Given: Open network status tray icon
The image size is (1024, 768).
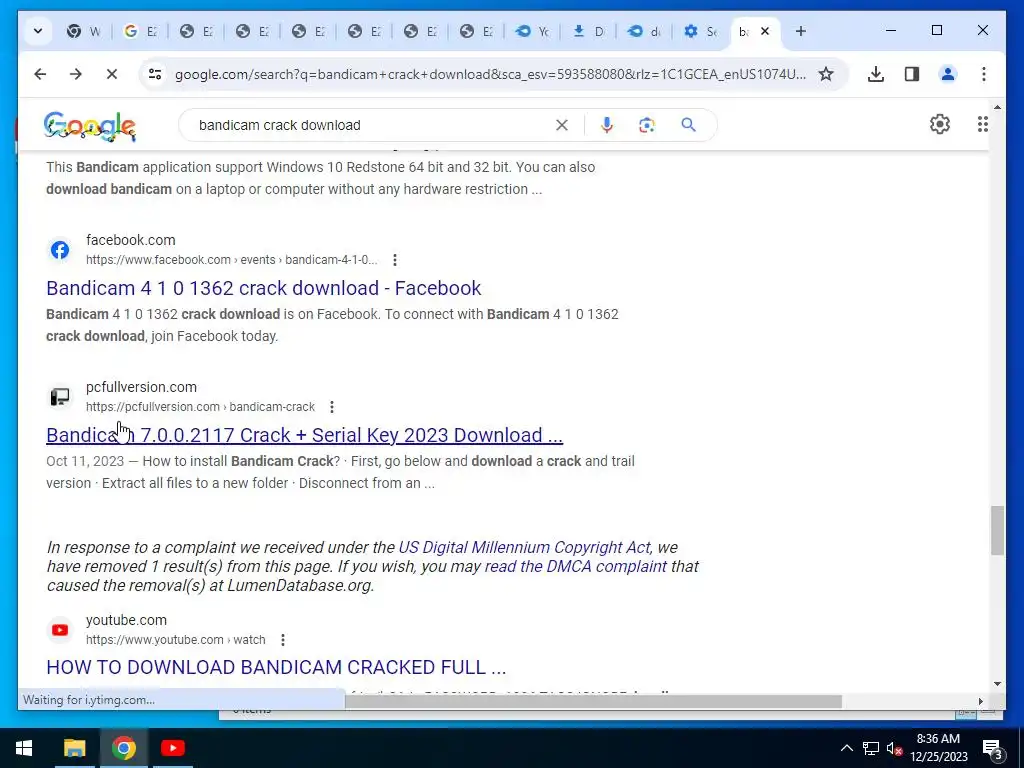Looking at the screenshot, I should click(871, 748).
